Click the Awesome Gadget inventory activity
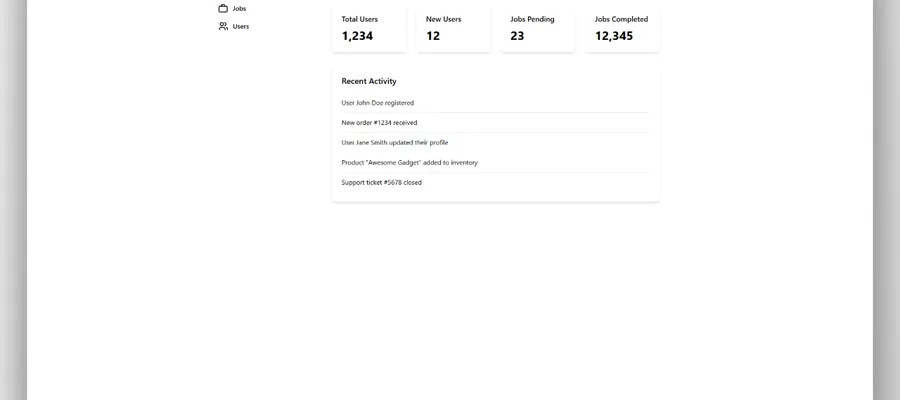 [410, 162]
